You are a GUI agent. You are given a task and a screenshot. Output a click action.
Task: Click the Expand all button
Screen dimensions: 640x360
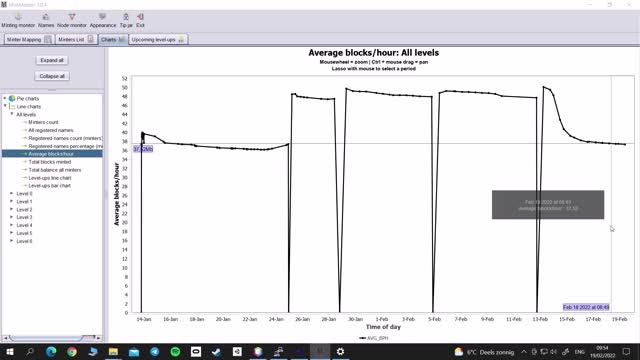pos(52,60)
